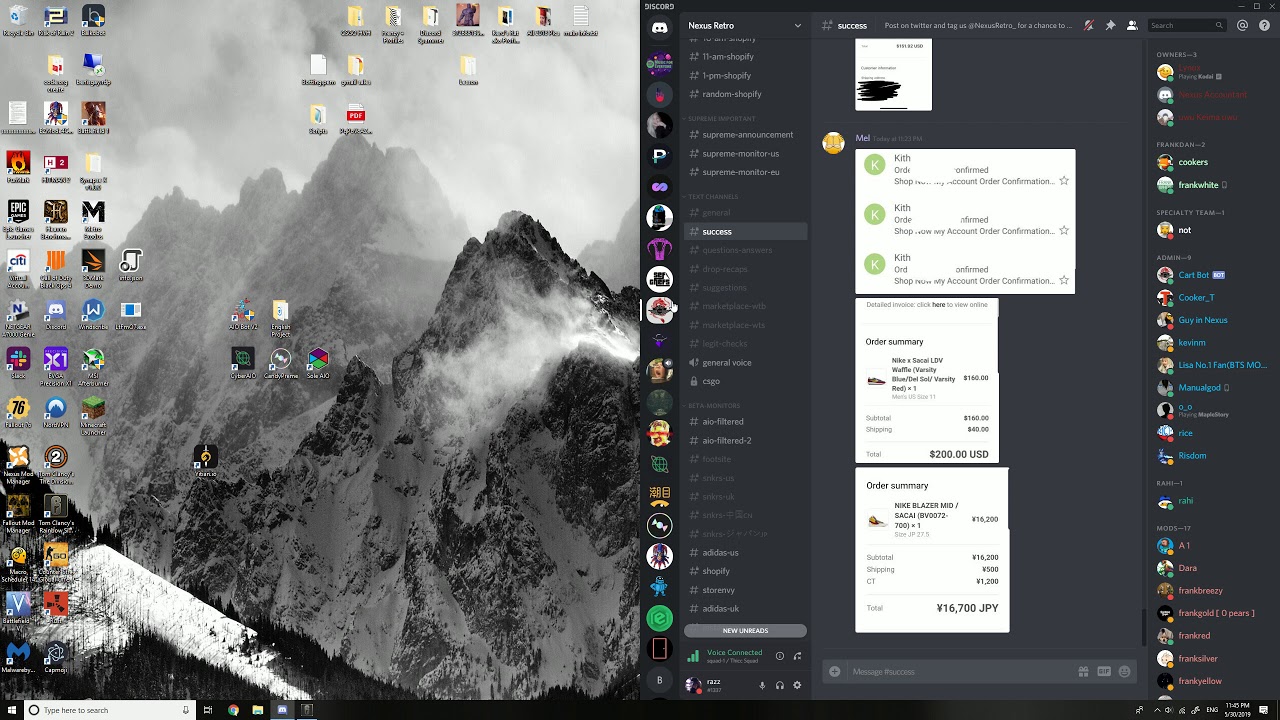
Task: Open Windows notification center
Action: [x=1265, y=710]
